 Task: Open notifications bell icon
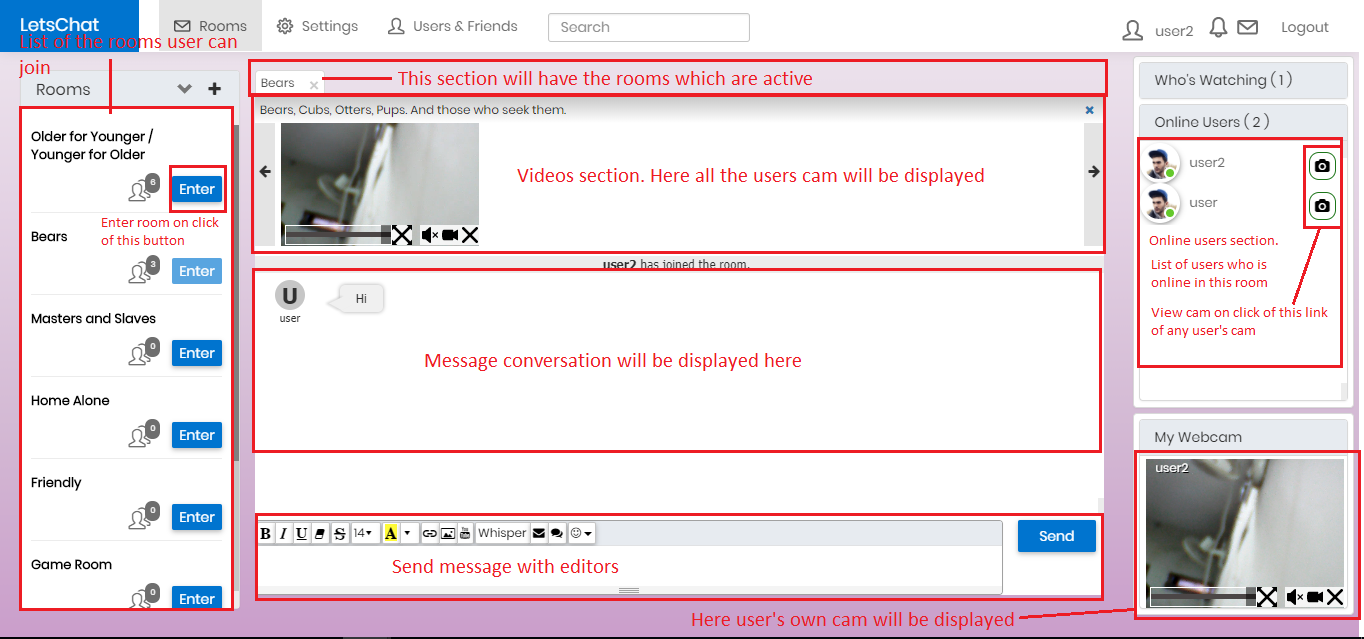(x=1218, y=28)
